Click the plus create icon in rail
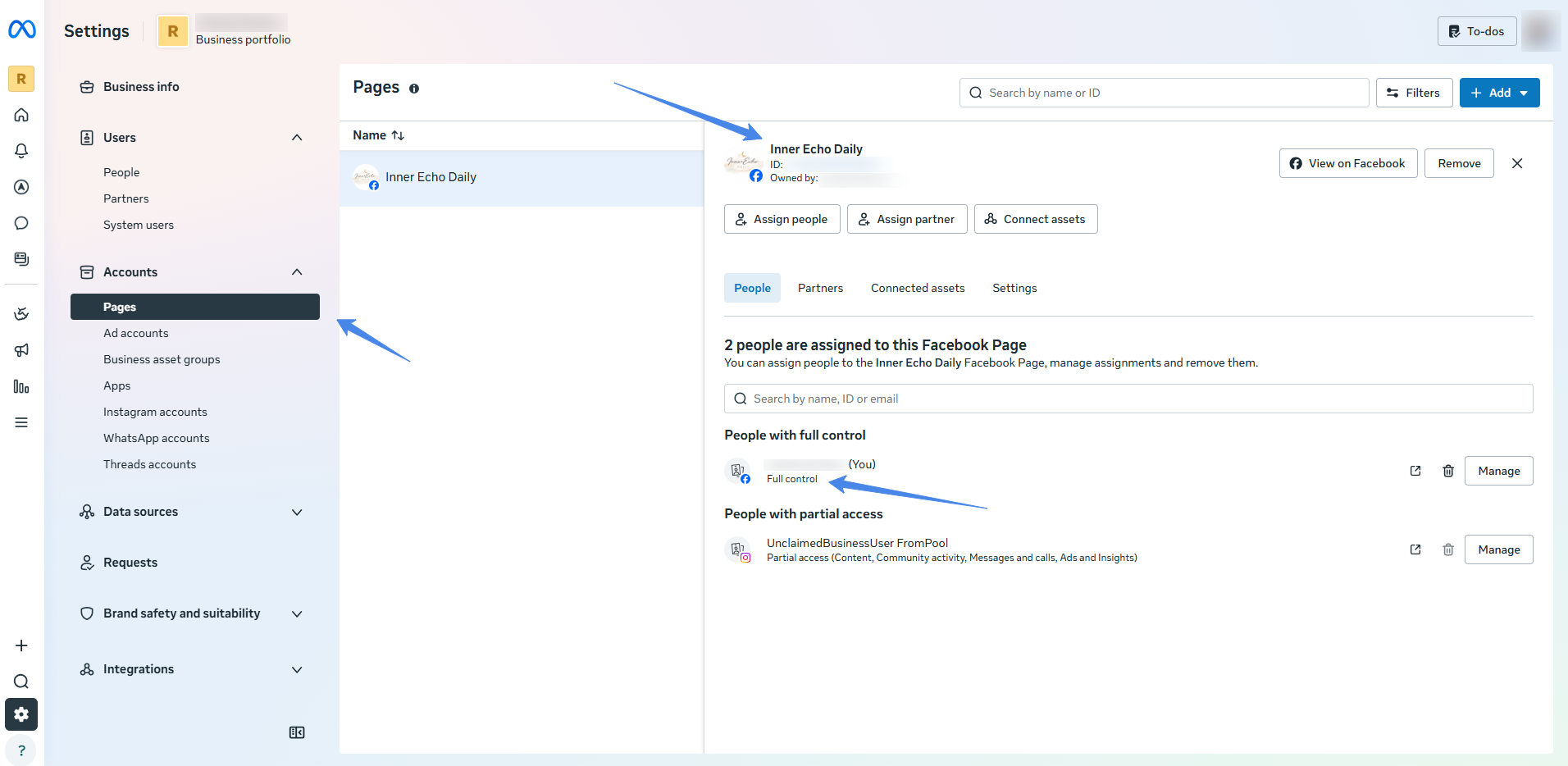1568x766 pixels. (21, 645)
